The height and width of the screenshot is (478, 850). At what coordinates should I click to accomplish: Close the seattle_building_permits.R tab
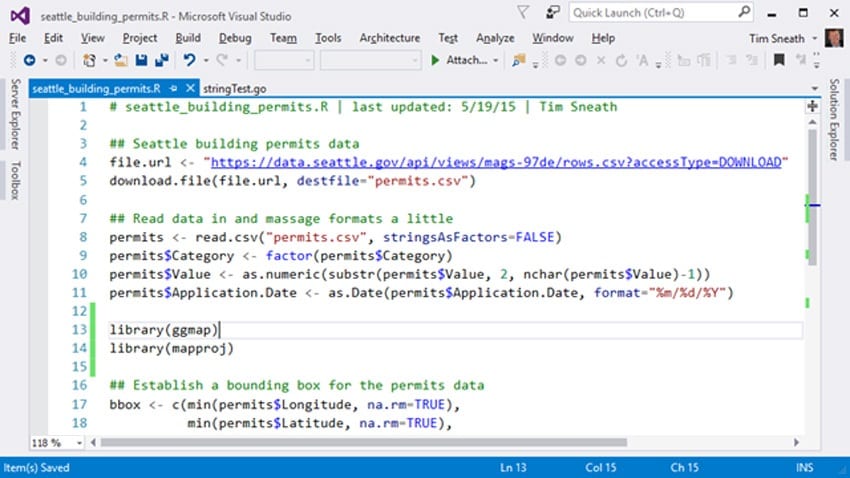click(x=190, y=88)
